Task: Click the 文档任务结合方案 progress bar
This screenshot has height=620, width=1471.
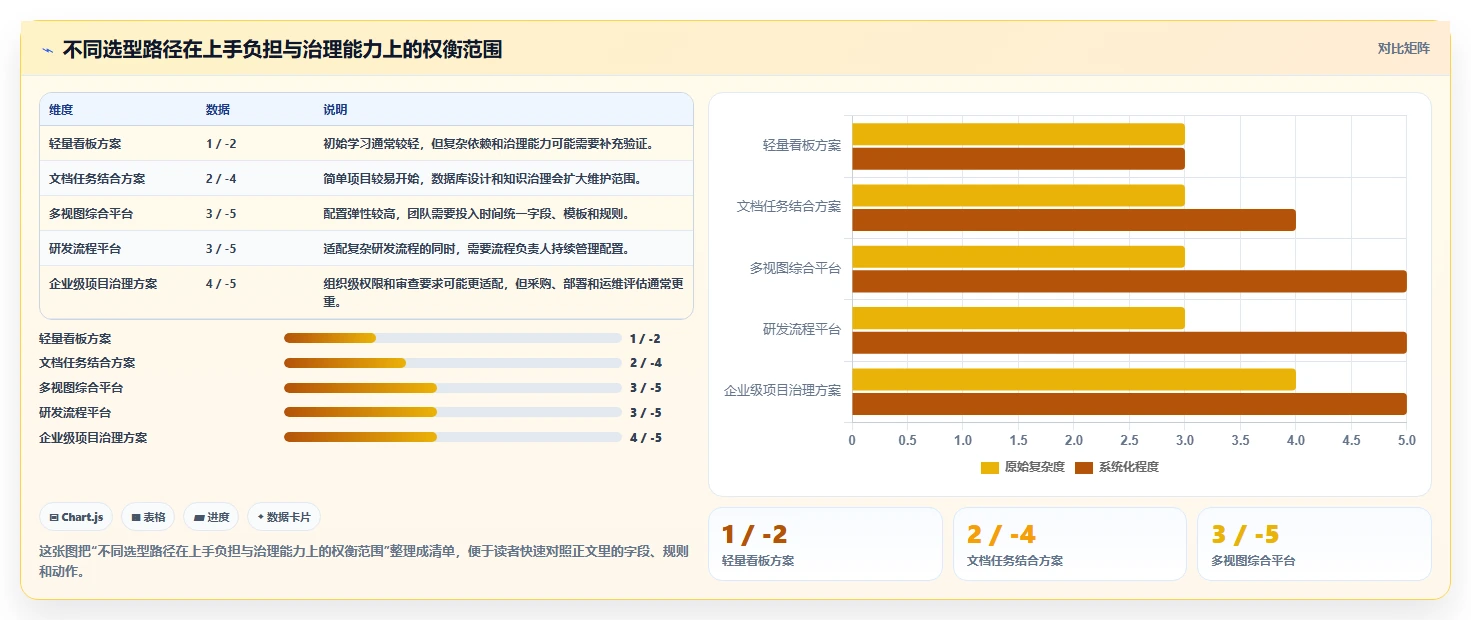Action: 453,363
